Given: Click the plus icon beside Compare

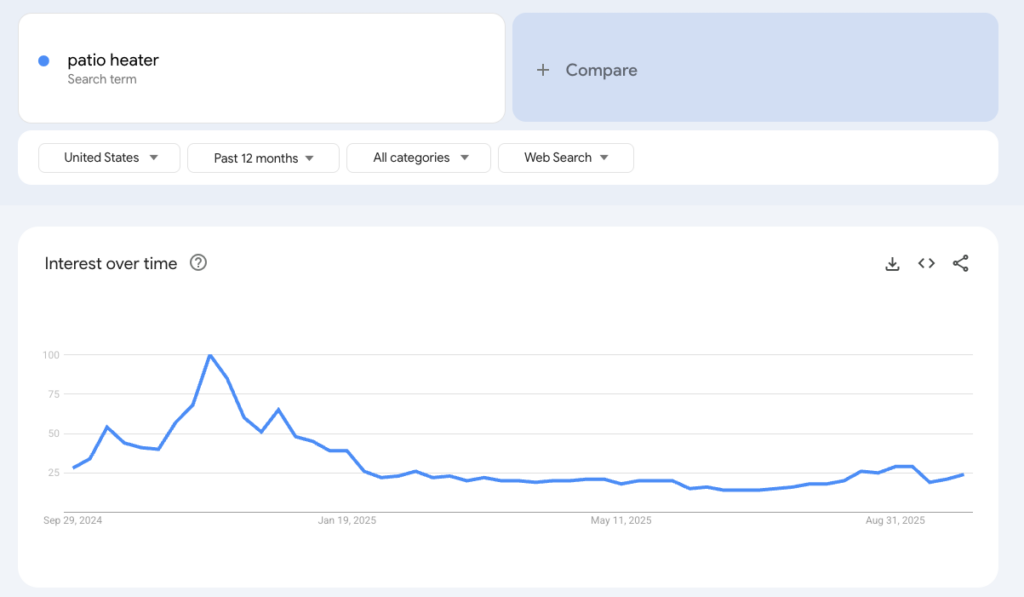Looking at the screenshot, I should click(543, 70).
